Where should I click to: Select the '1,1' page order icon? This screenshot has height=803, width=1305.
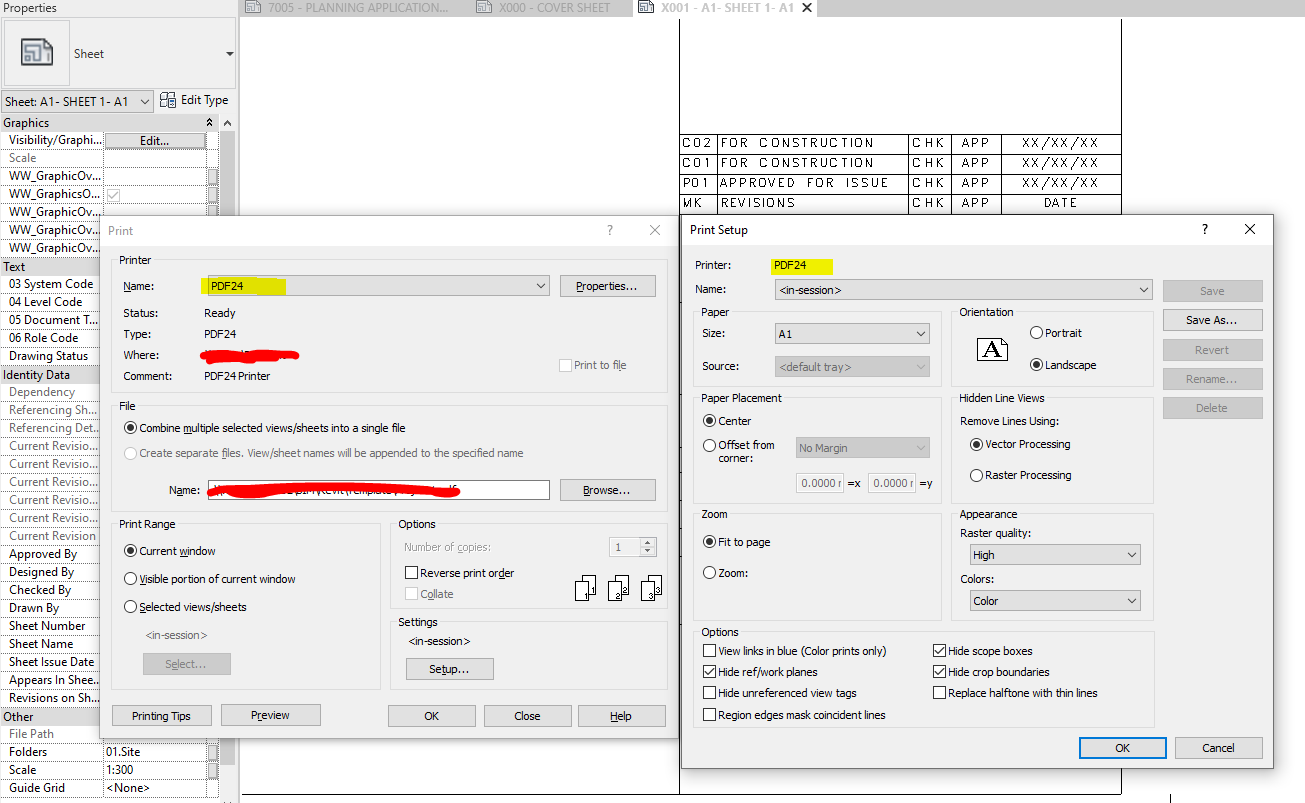[585, 588]
